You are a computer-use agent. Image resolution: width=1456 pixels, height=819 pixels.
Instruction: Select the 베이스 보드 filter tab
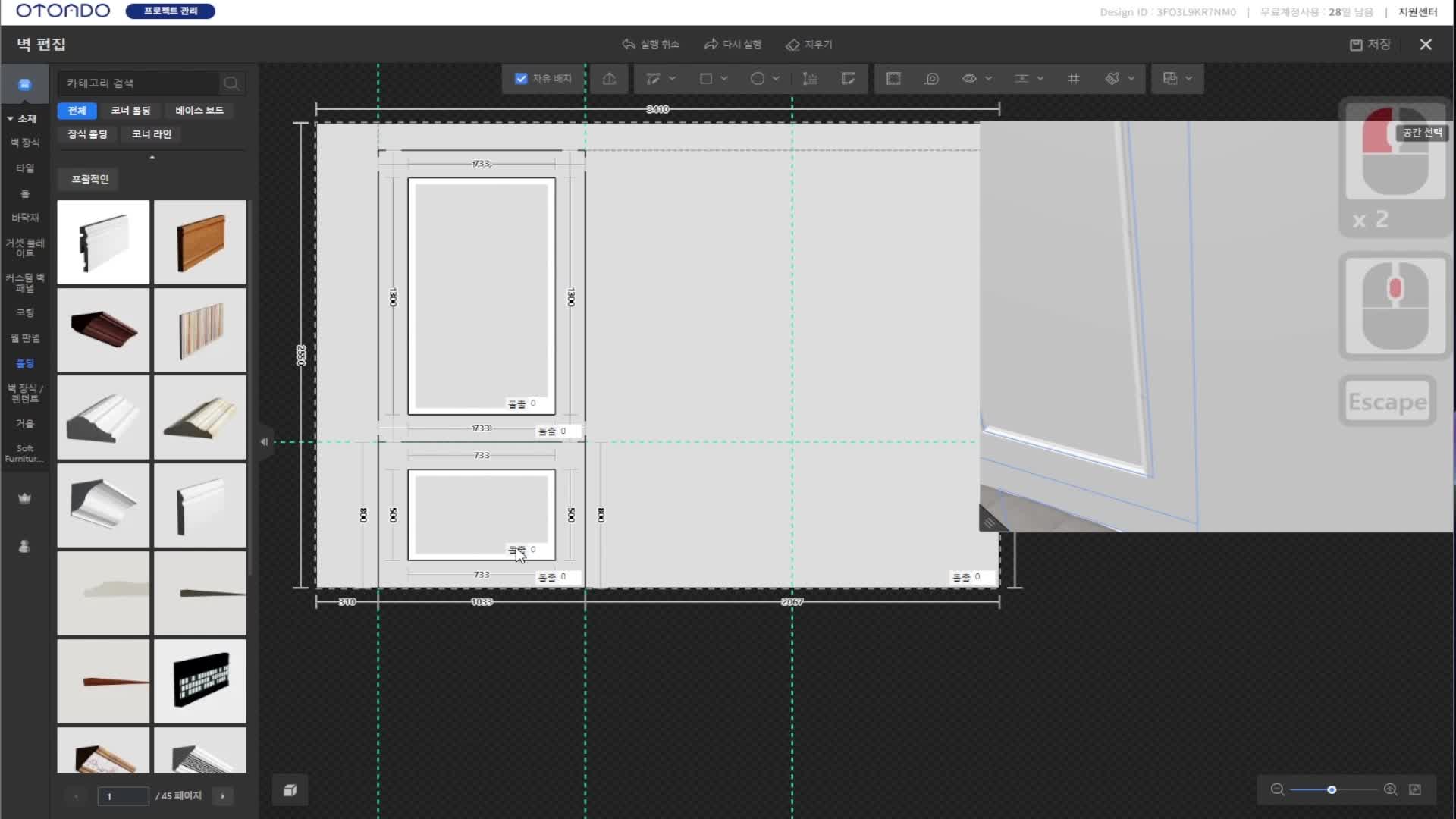click(199, 111)
